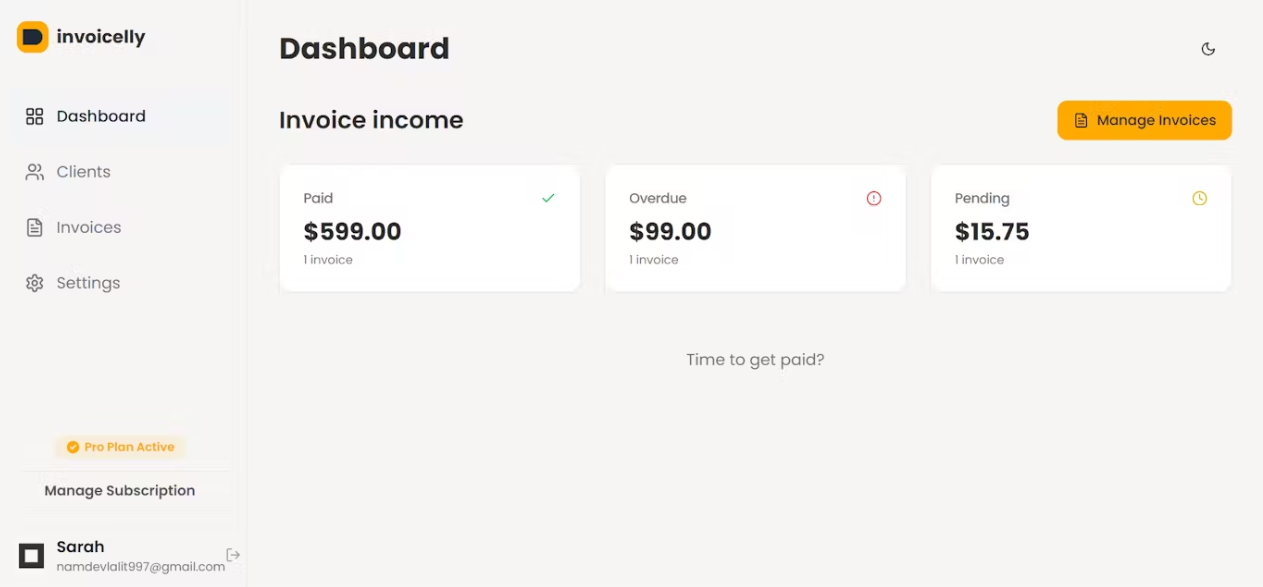Open the Paid $599.00 card
Screen dimensions: 1263x587
point(430,228)
